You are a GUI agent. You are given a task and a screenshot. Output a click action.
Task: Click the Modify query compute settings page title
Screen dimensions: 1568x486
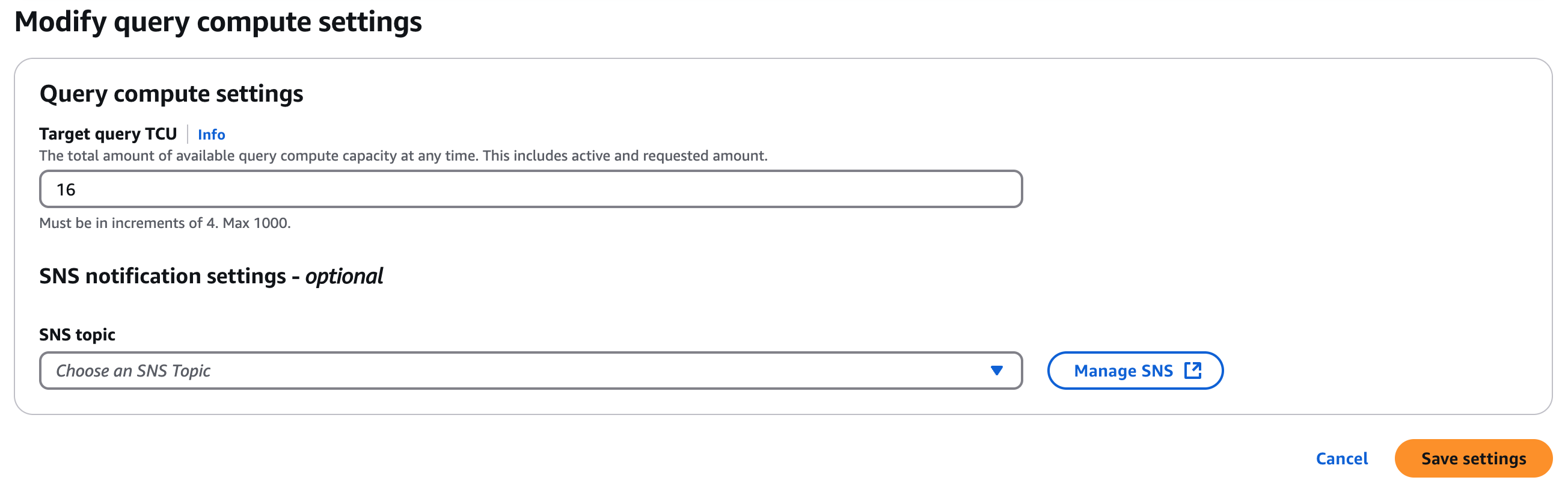coord(218,22)
